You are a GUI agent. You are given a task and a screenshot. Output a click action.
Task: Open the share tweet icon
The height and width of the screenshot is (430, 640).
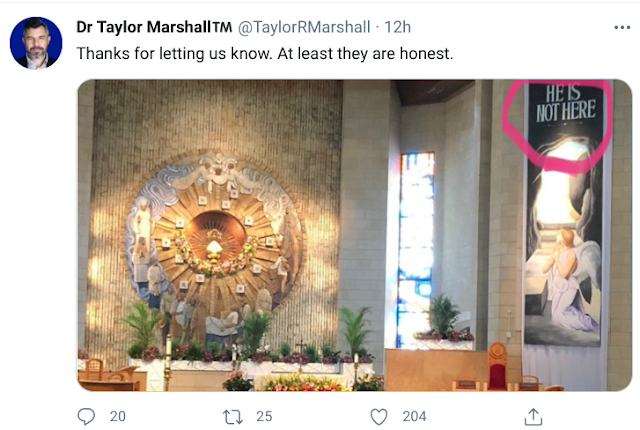(x=533, y=415)
